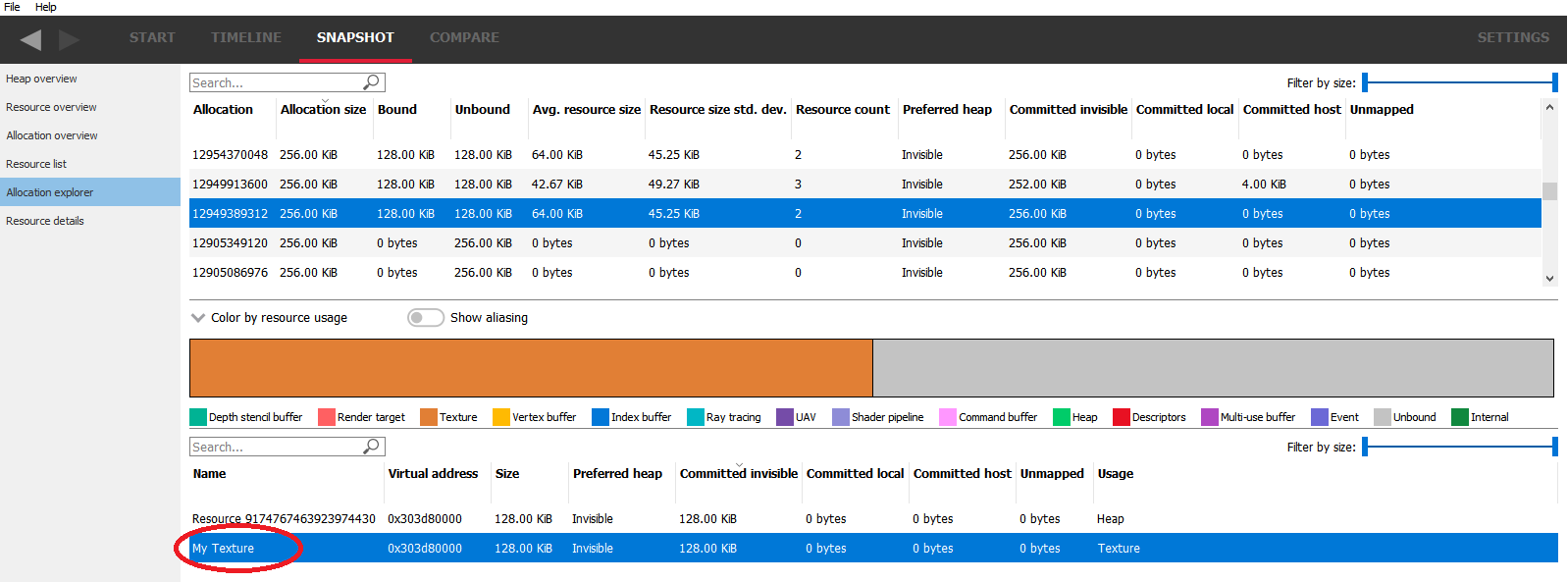
Task: Open the File menu
Action: [12, 7]
